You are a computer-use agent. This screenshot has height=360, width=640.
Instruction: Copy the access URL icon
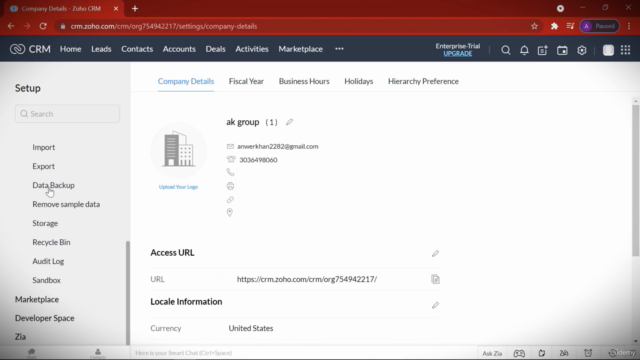(436, 279)
